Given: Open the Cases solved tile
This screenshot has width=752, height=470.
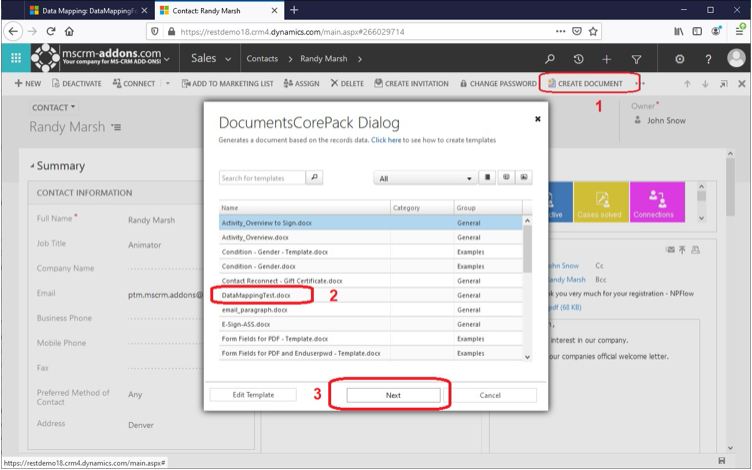Looking at the screenshot, I should (x=601, y=202).
